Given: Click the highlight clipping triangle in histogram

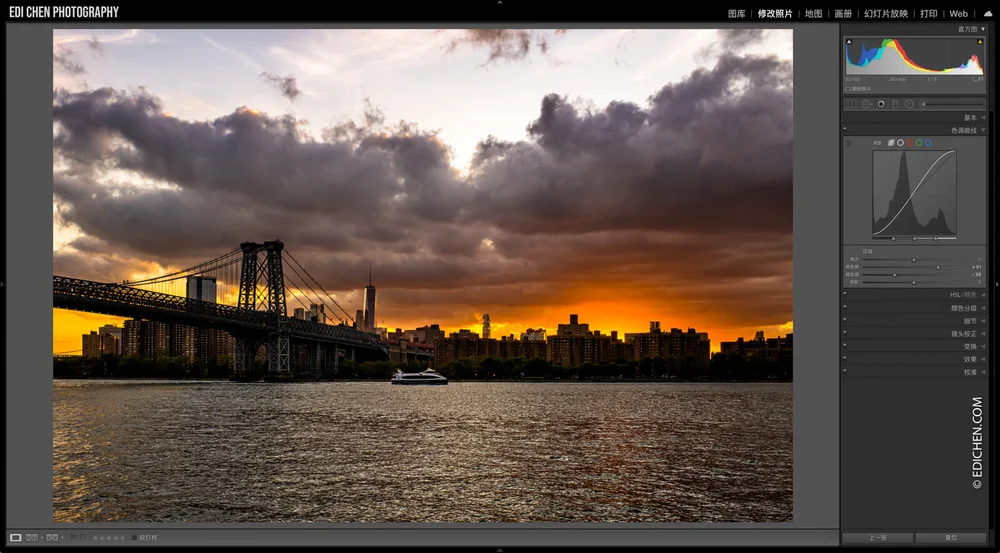Looking at the screenshot, I should 980,41.
